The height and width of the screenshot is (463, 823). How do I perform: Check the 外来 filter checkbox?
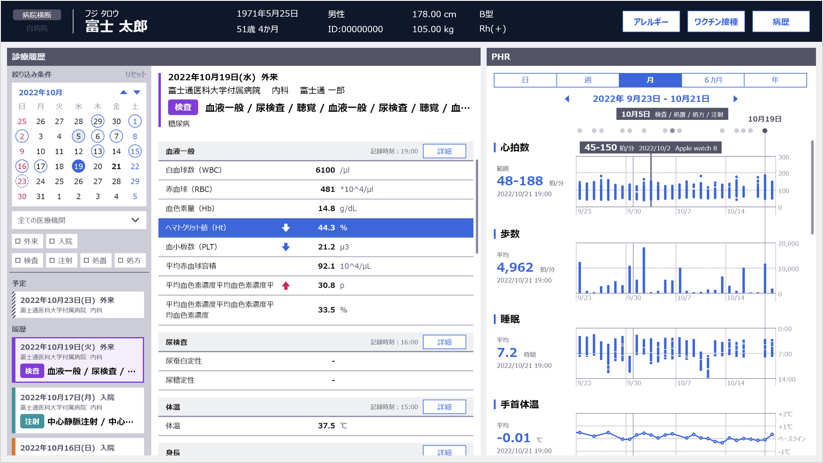click(x=18, y=241)
